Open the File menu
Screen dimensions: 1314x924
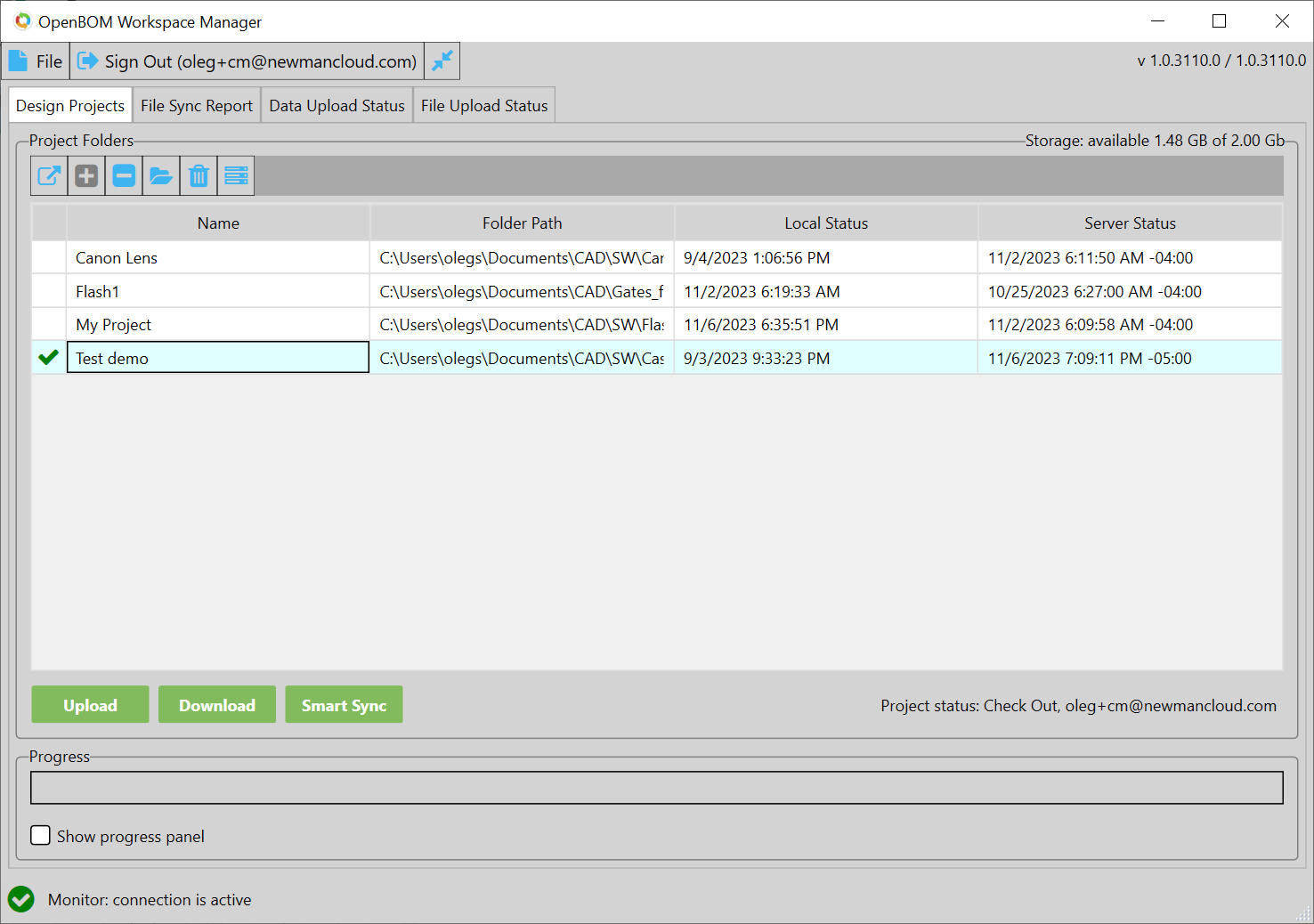(36, 61)
